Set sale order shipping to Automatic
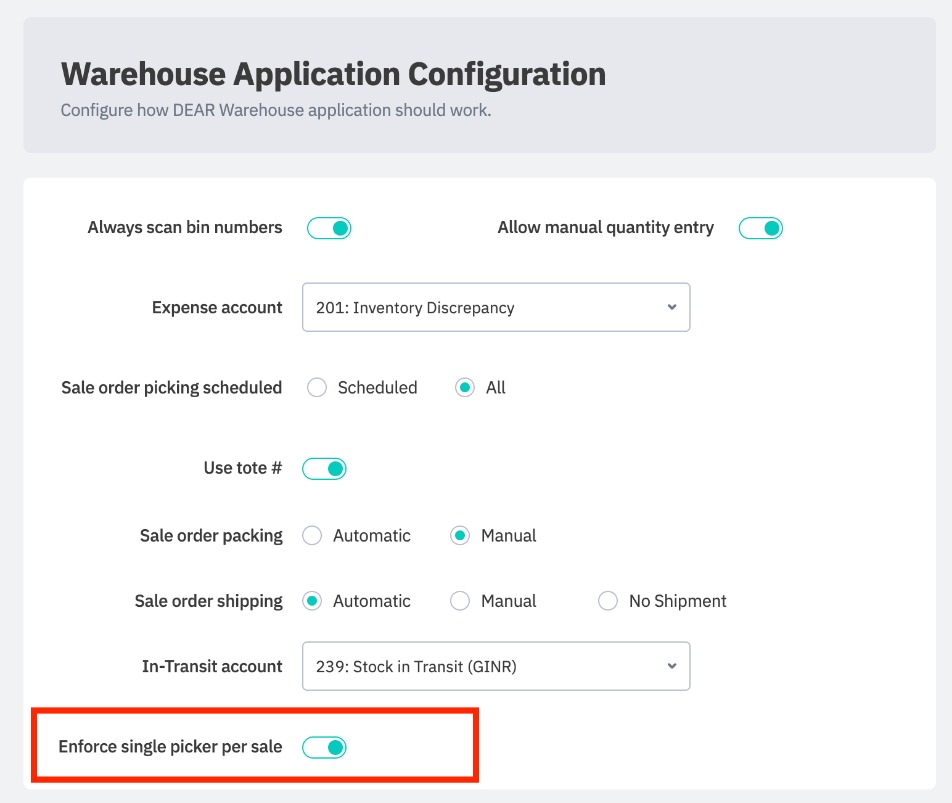 pyautogui.click(x=312, y=601)
